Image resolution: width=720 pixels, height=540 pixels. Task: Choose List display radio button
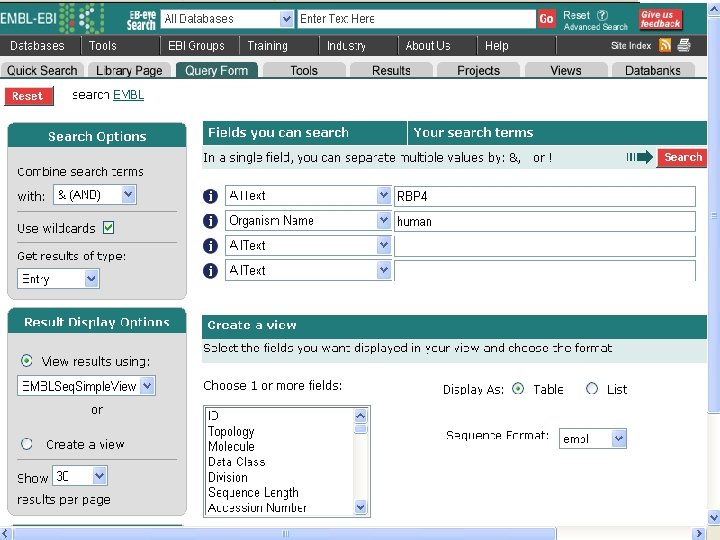(x=592, y=388)
